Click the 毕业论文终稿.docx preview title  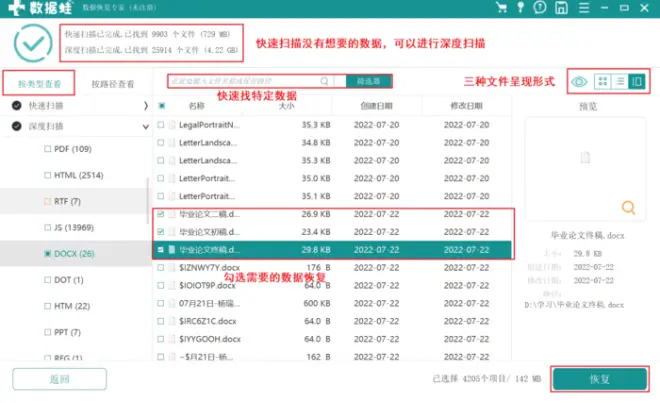[588, 235]
